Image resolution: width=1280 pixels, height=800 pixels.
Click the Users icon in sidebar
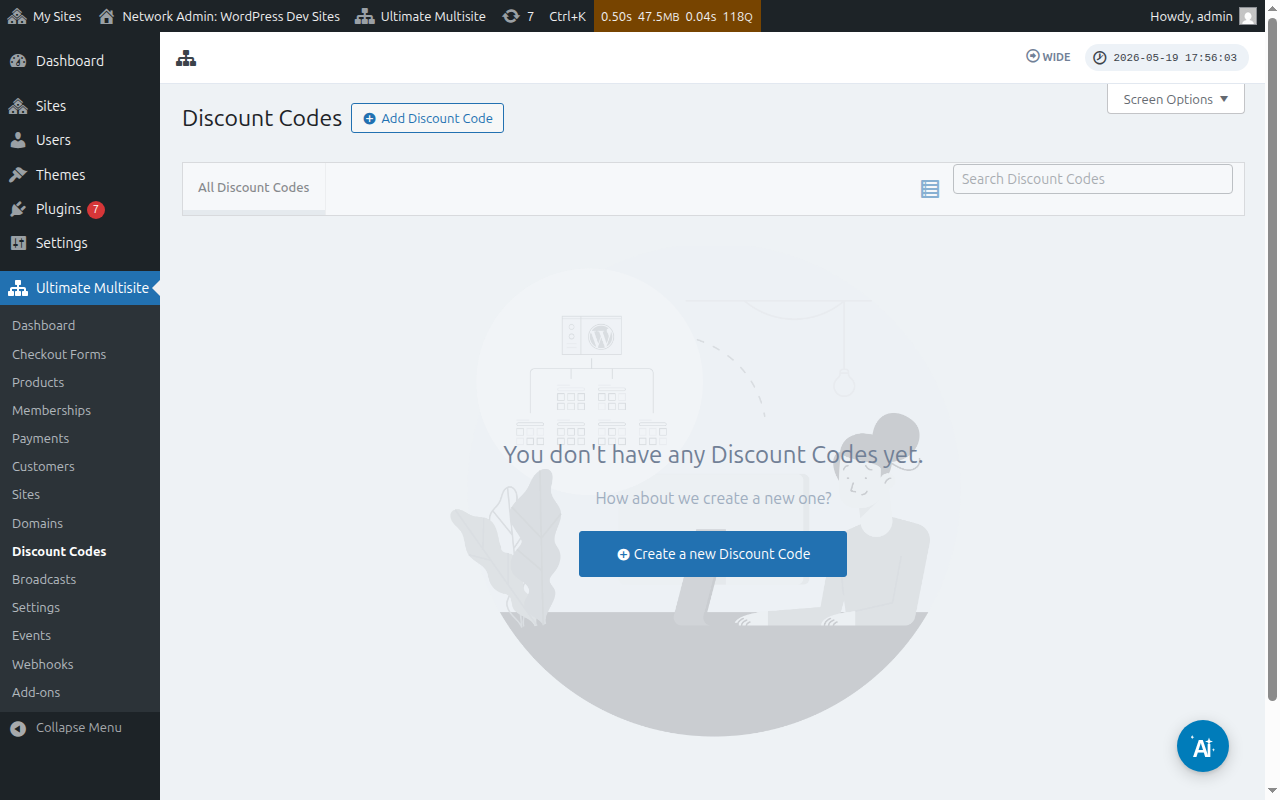[18, 140]
